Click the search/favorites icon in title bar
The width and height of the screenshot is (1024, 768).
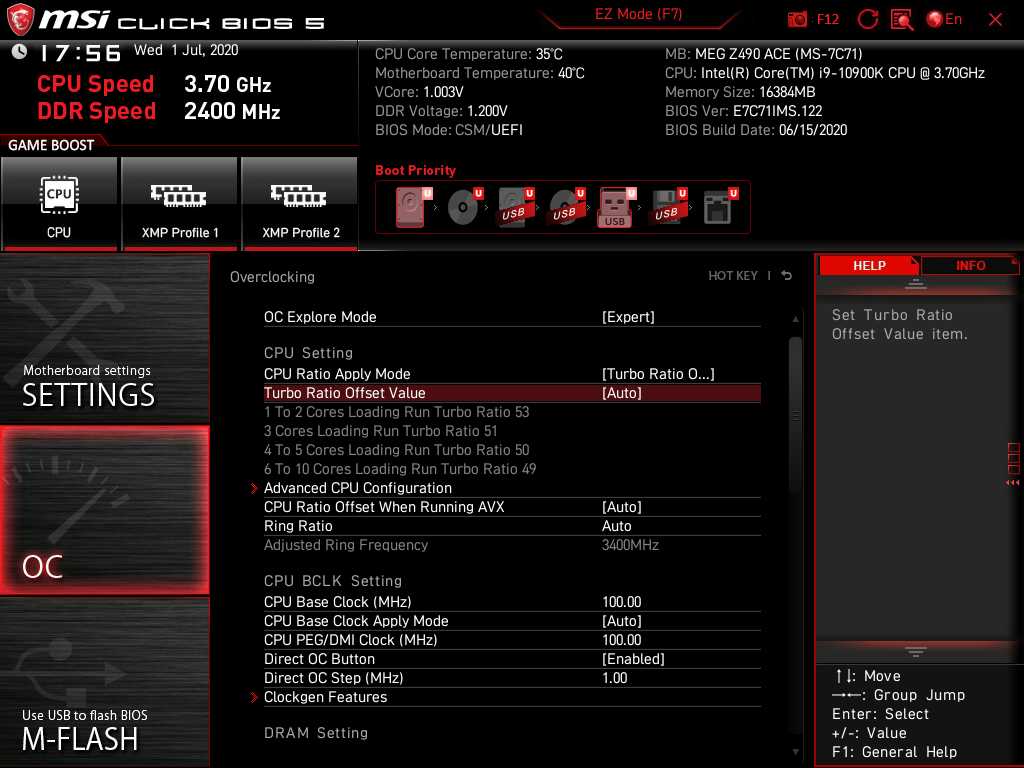(x=899, y=19)
